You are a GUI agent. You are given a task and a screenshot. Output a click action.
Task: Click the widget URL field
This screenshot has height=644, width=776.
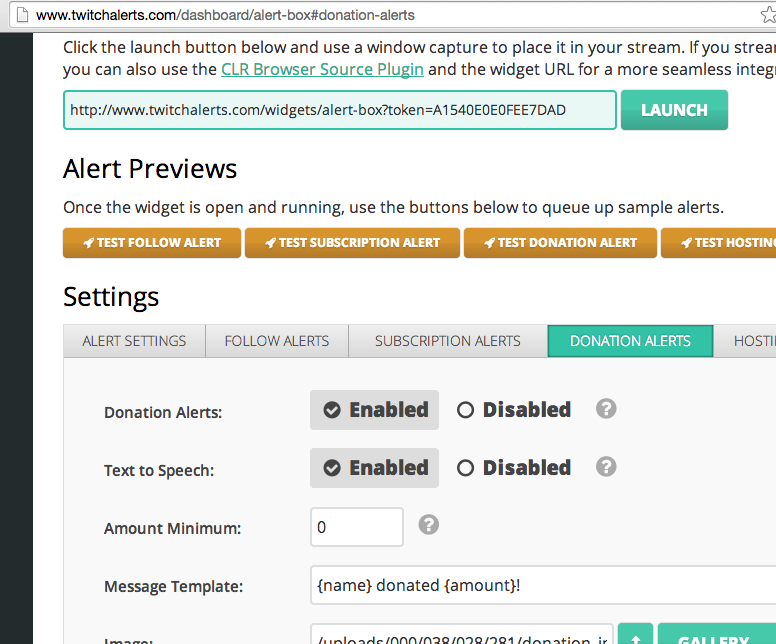(x=340, y=110)
